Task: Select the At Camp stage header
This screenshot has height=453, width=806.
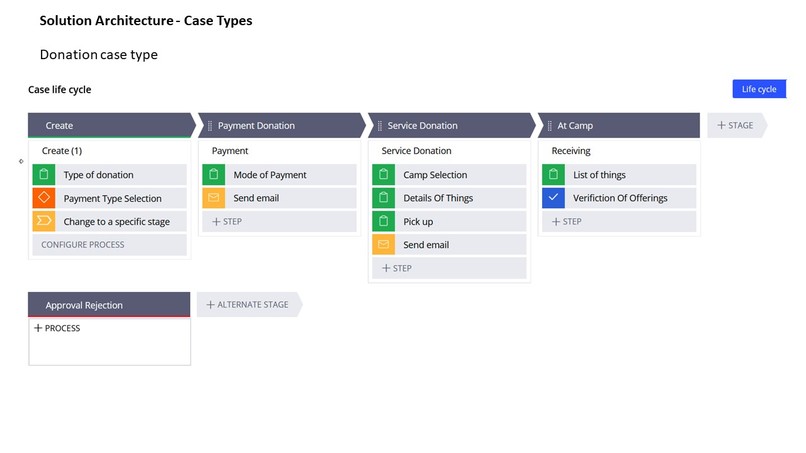Action: tap(620, 126)
